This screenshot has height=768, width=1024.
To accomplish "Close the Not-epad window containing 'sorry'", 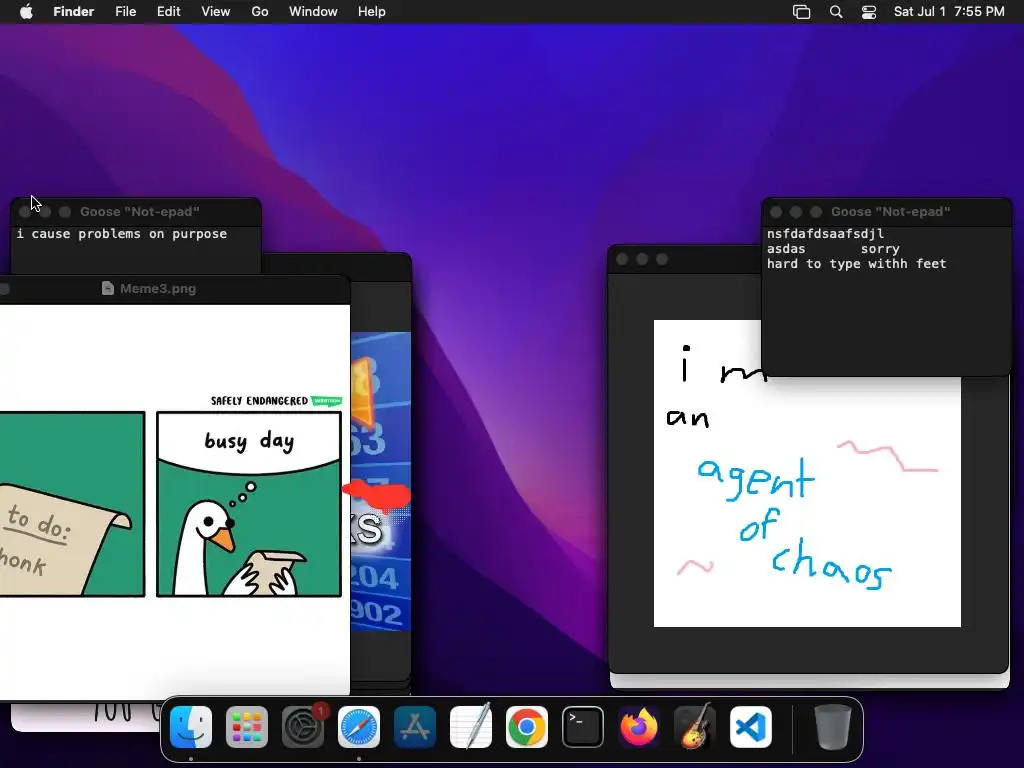I will point(776,212).
